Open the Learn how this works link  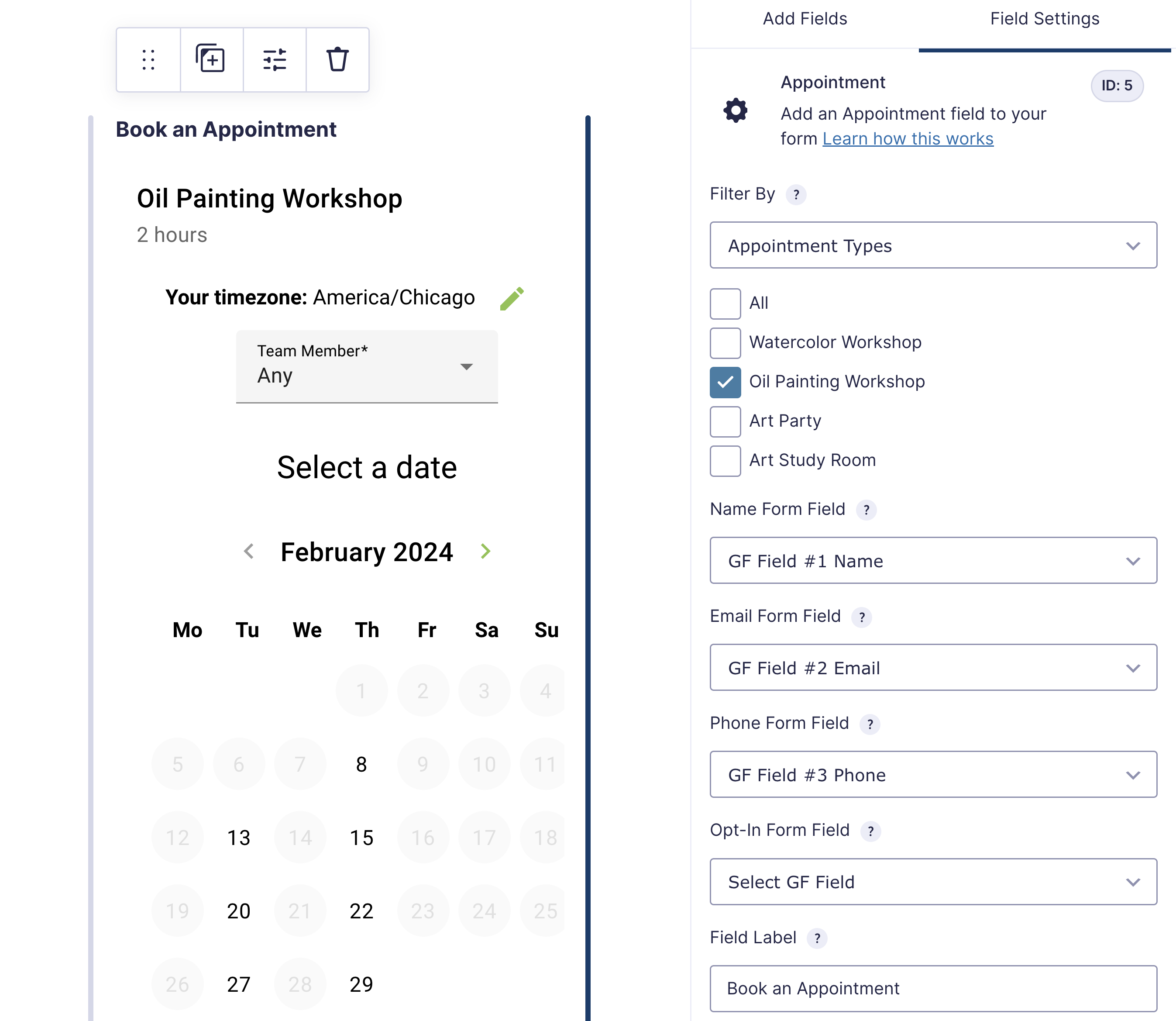(908, 139)
